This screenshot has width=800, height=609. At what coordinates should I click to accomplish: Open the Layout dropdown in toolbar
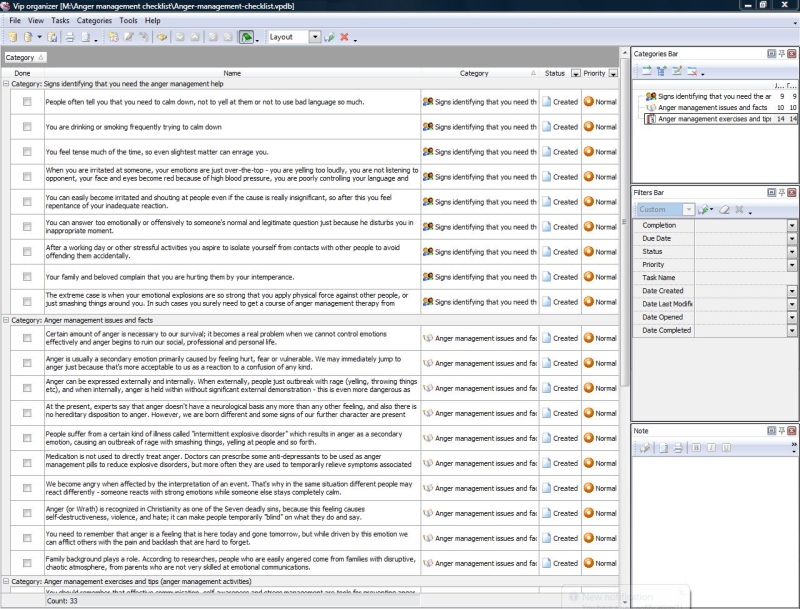[x=315, y=37]
